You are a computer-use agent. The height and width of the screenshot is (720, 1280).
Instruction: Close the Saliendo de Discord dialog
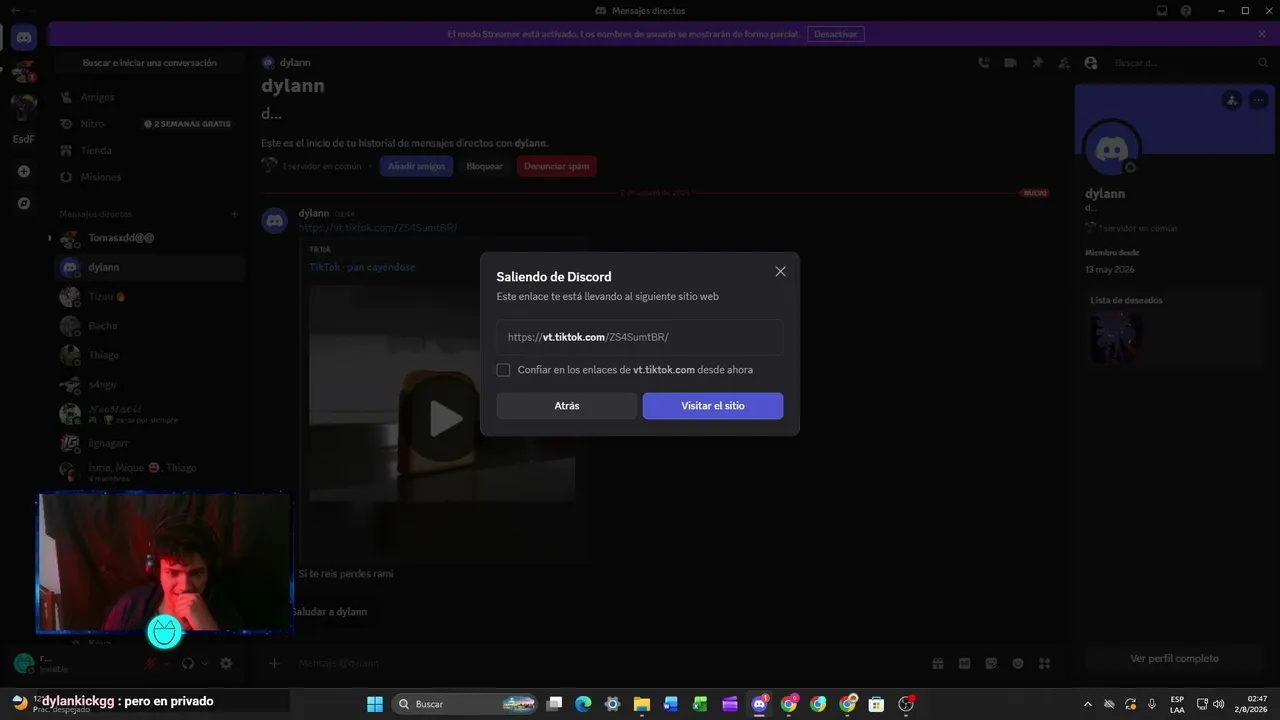pyautogui.click(x=780, y=271)
